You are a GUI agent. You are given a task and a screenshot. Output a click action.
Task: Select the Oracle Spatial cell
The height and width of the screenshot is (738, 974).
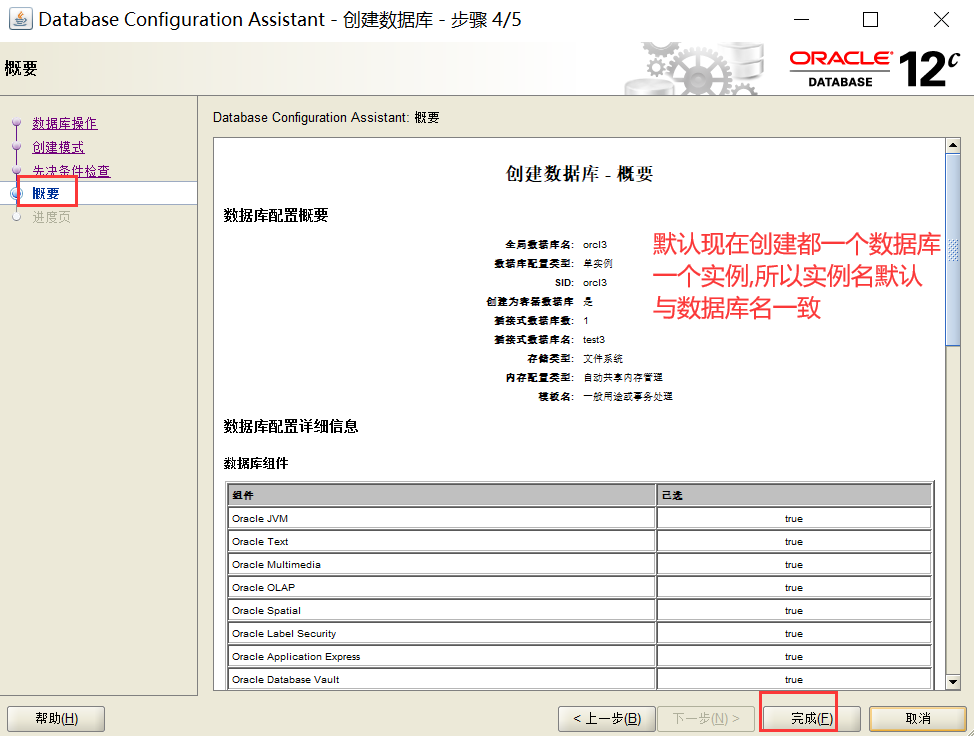coord(442,611)
